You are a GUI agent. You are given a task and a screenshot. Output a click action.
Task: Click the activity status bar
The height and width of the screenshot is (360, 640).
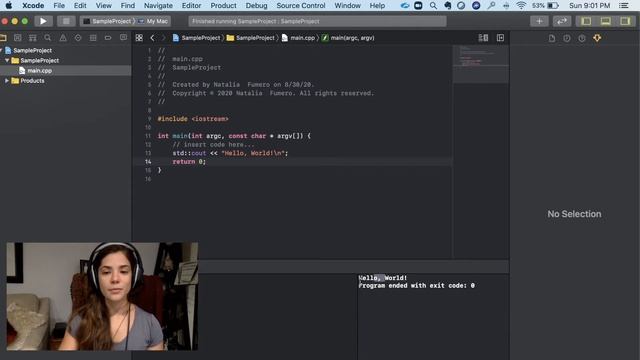pyautogui.click(x=317, y=21)
